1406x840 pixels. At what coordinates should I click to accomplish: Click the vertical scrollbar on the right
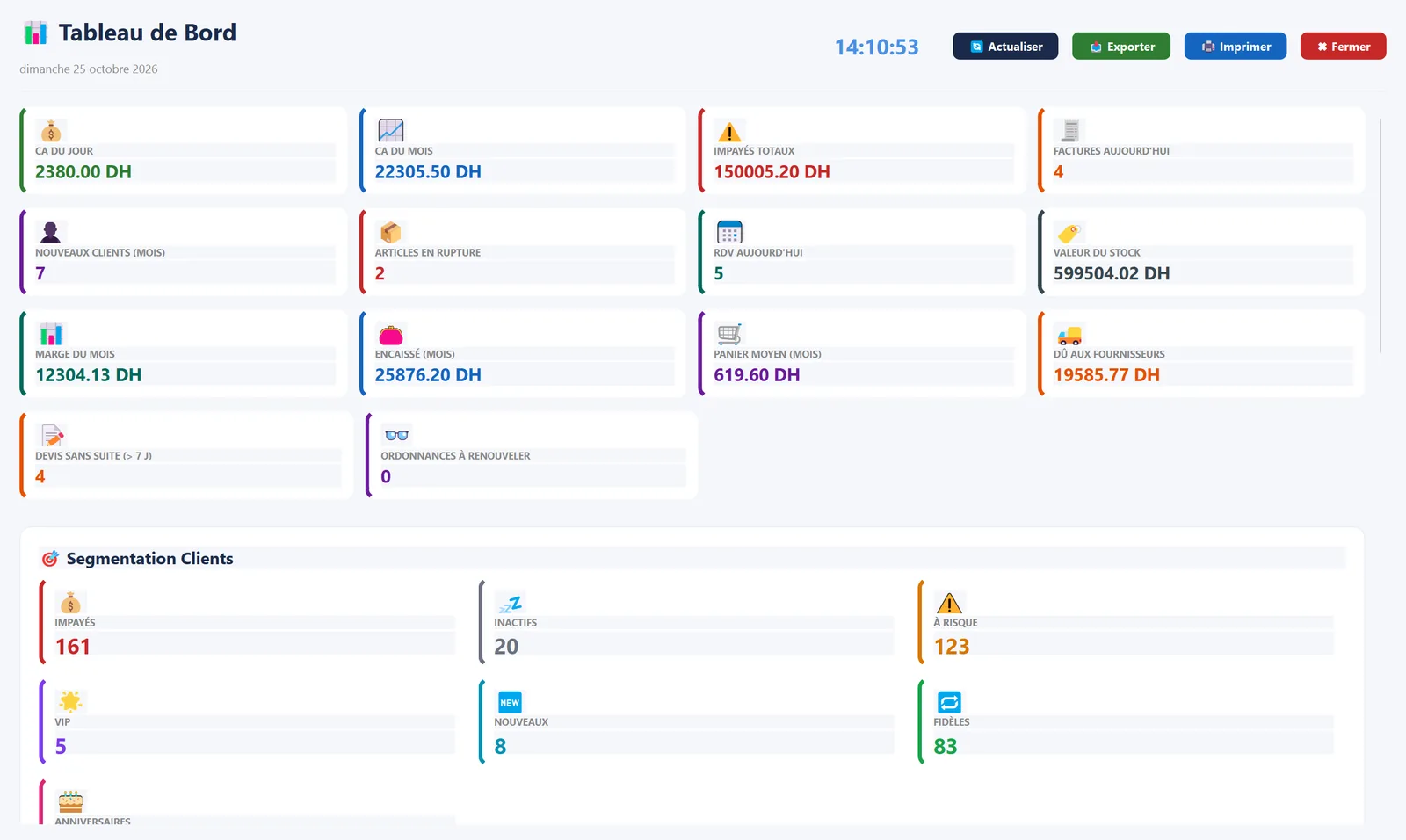[x=1381, y=235]
